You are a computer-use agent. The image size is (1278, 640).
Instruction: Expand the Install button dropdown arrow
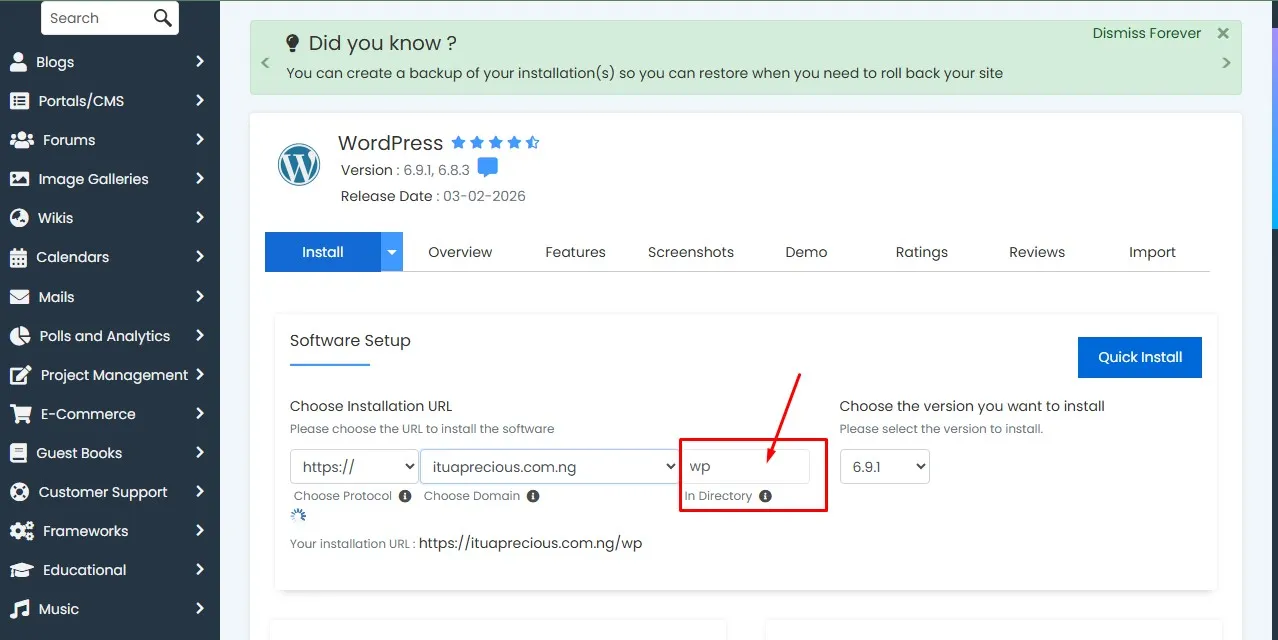[x=390, y=252]
